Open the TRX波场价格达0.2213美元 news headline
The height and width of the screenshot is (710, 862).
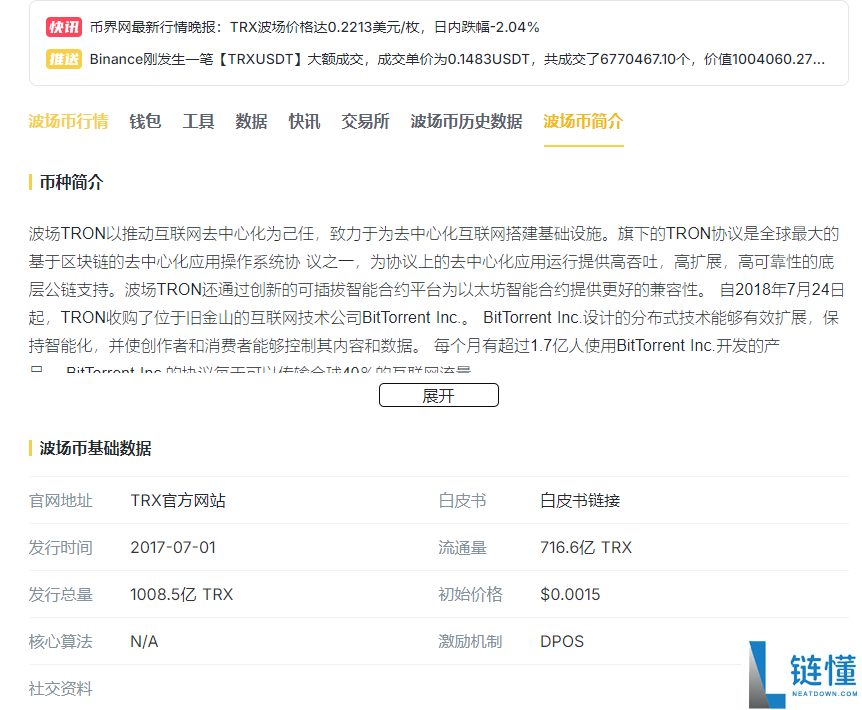314,27
